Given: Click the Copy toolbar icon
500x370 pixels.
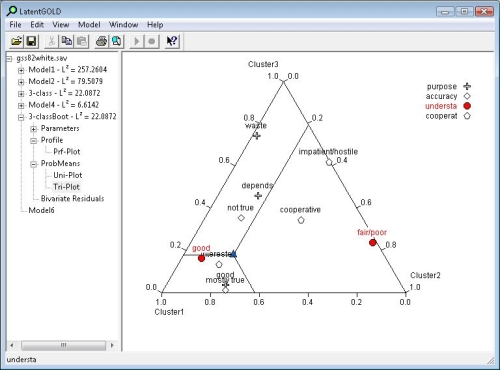Looking at the screenshot, I should pyautogui.click(x=67, y=41).
